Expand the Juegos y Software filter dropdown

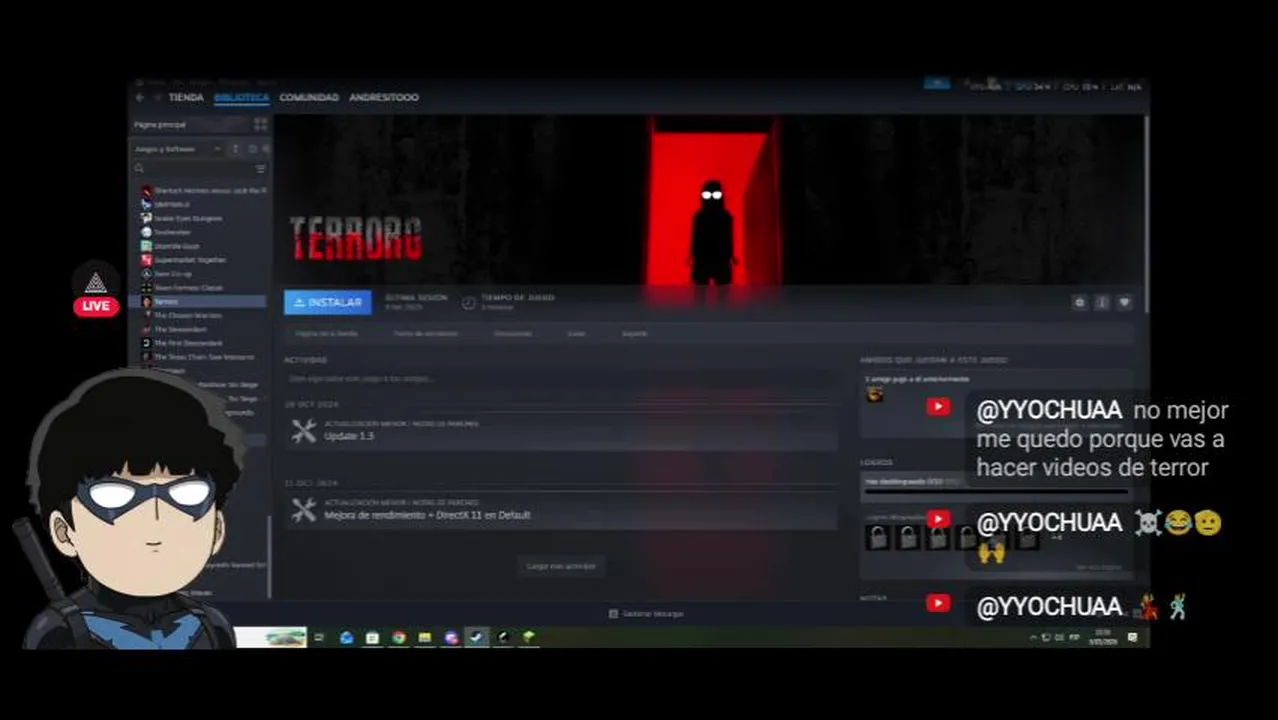pyautogui.click(x=178, y=149)
